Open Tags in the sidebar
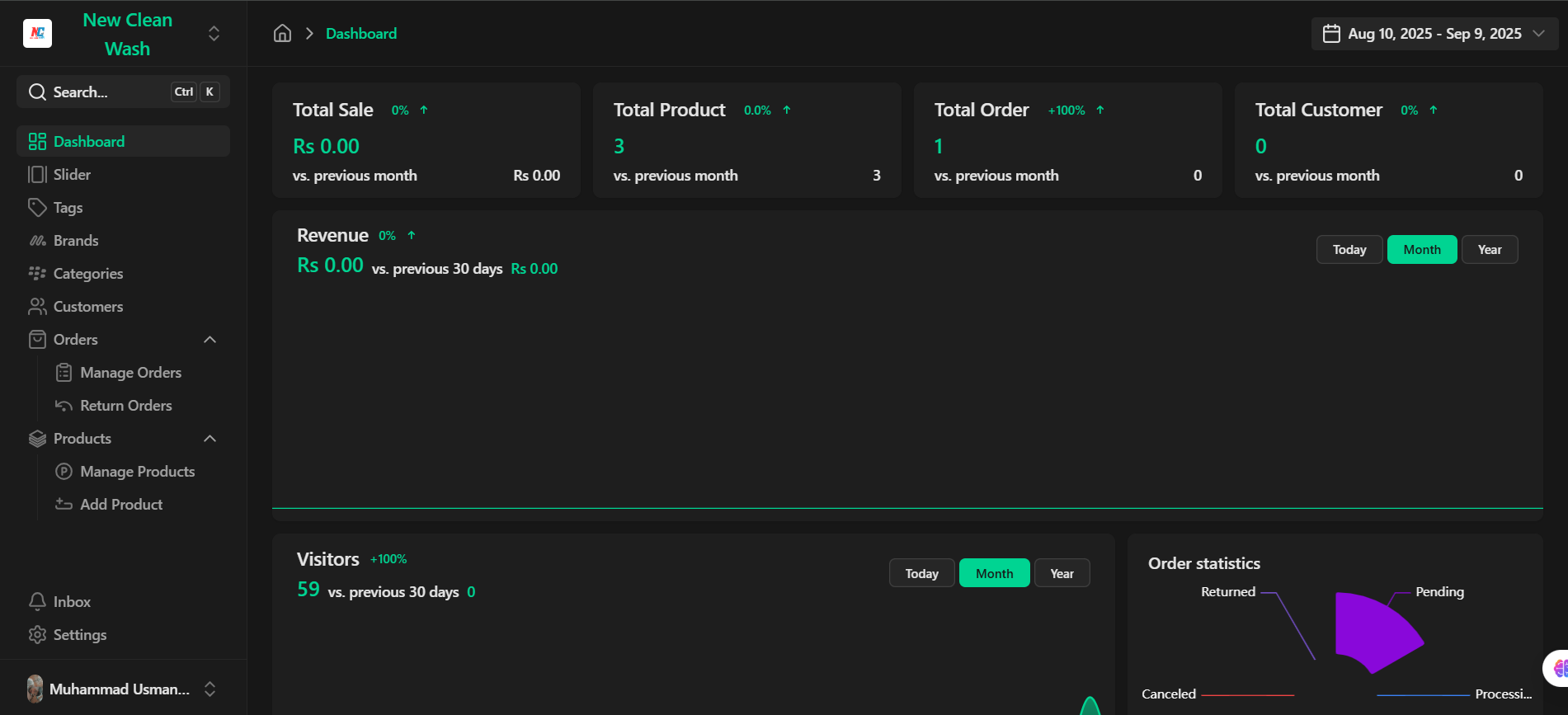This screenshot has height=715, width=1568. (x=123, y=207)
